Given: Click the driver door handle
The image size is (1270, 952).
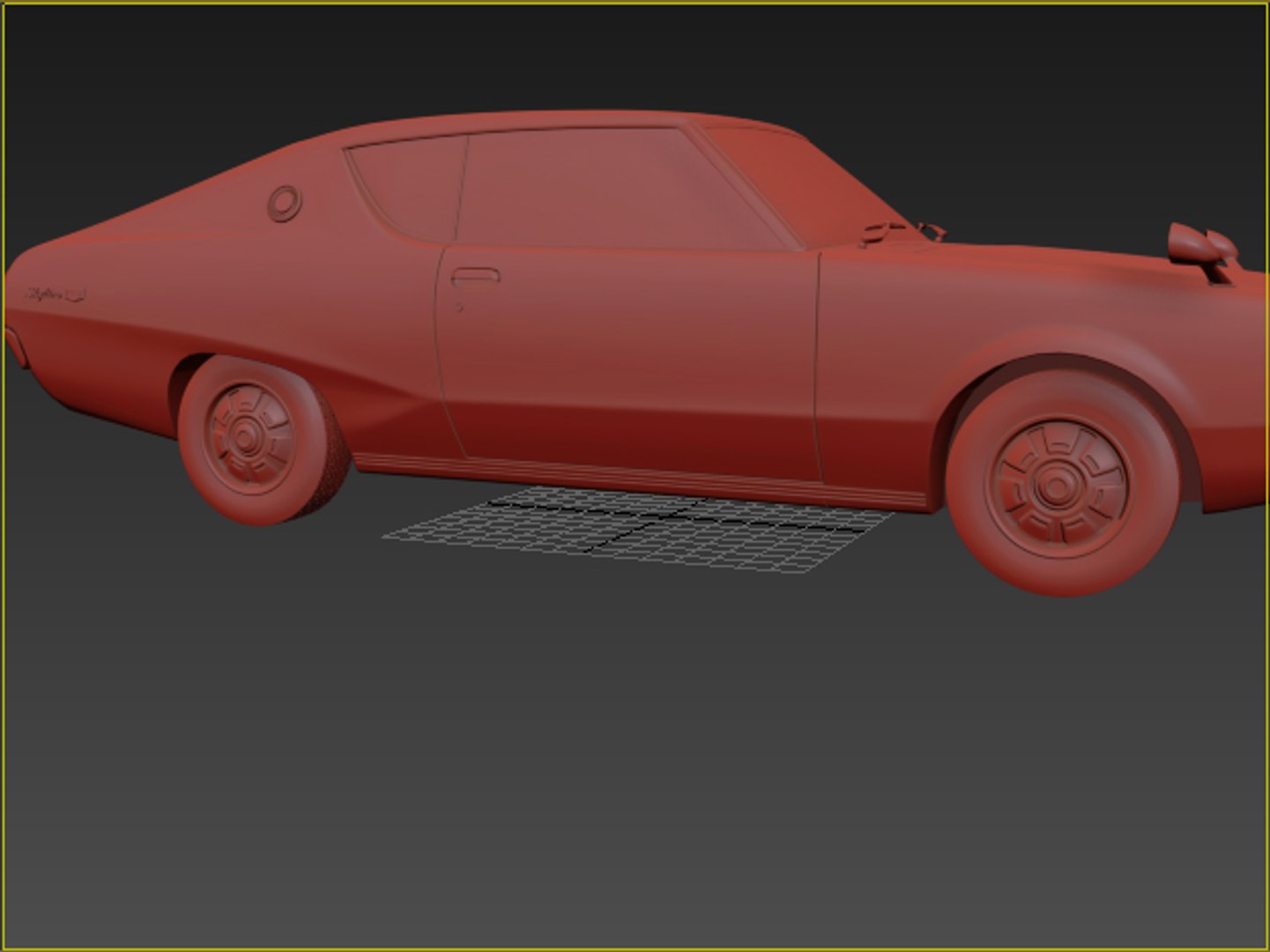Looking at the screenshot, I should click(x=475, y=277).
